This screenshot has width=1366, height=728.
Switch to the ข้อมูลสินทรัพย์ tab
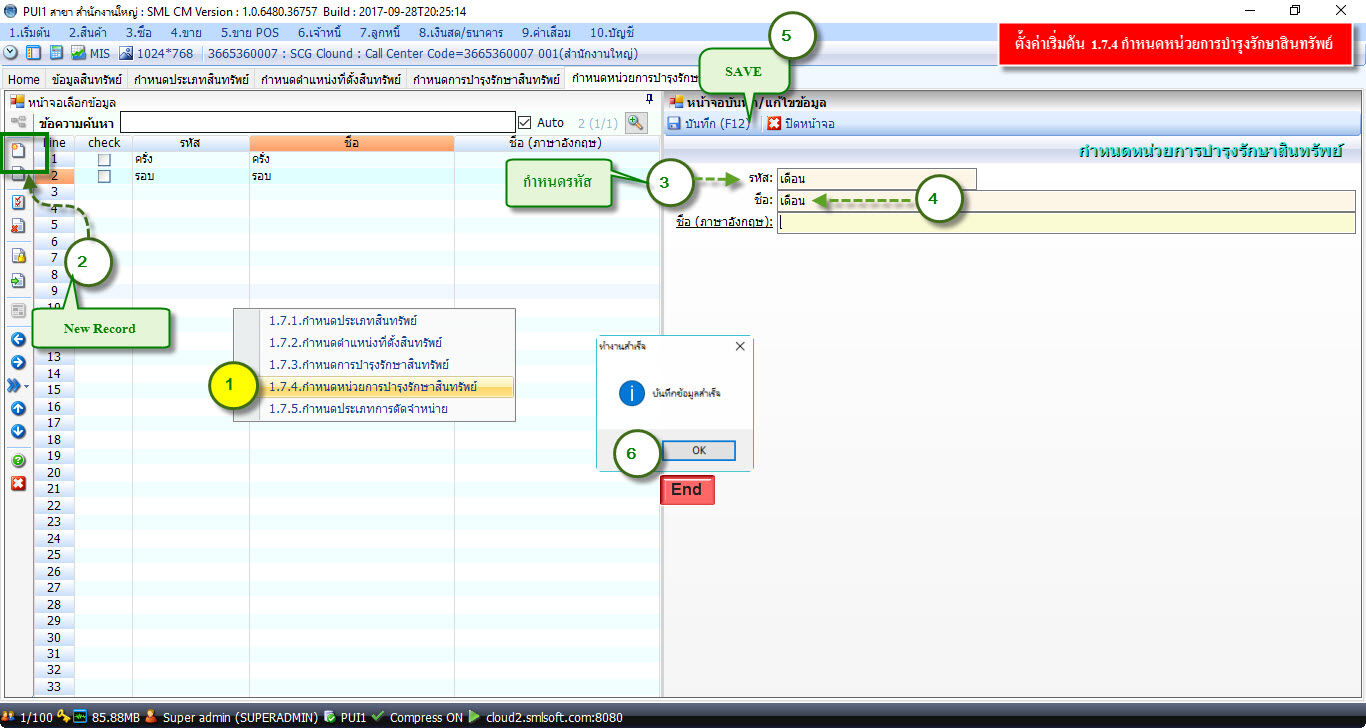click(x=86, y=79)
